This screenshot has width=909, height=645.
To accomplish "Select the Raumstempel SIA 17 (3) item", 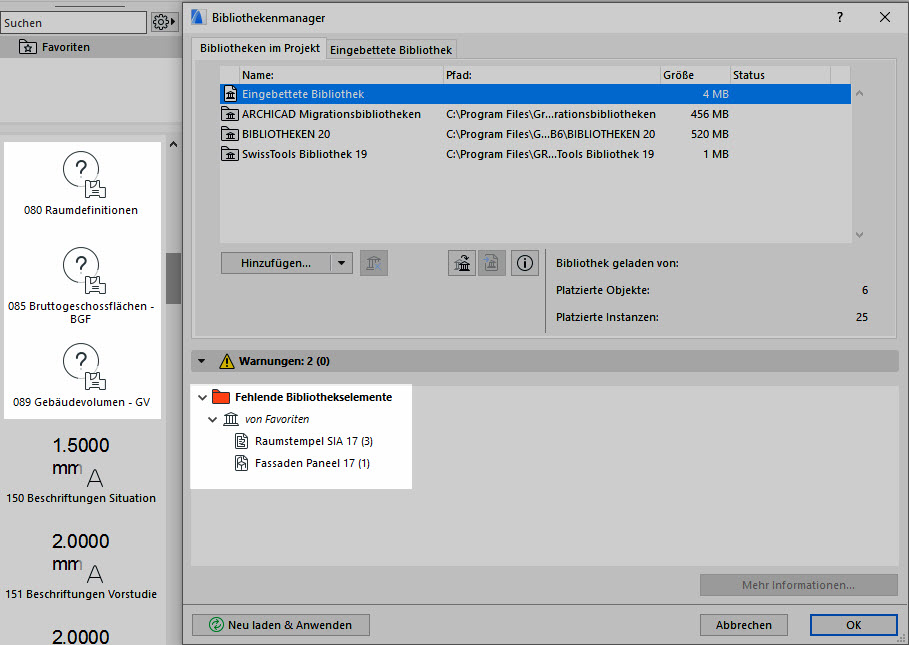I will [314, 441].
